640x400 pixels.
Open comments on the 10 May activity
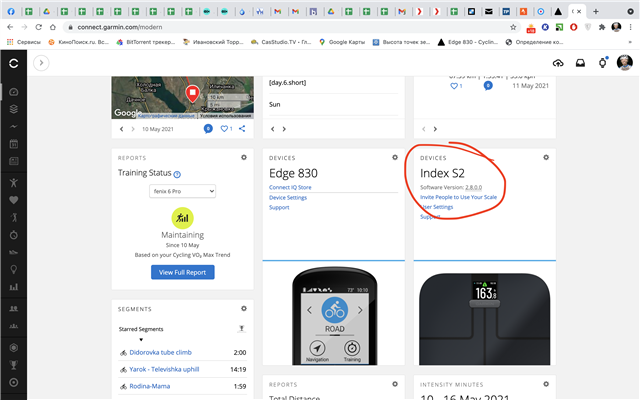pos(208,129)
